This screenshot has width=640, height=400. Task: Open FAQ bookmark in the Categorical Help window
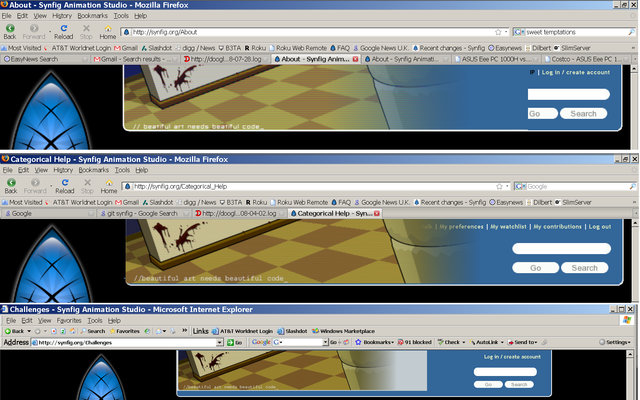pos(341,202)
